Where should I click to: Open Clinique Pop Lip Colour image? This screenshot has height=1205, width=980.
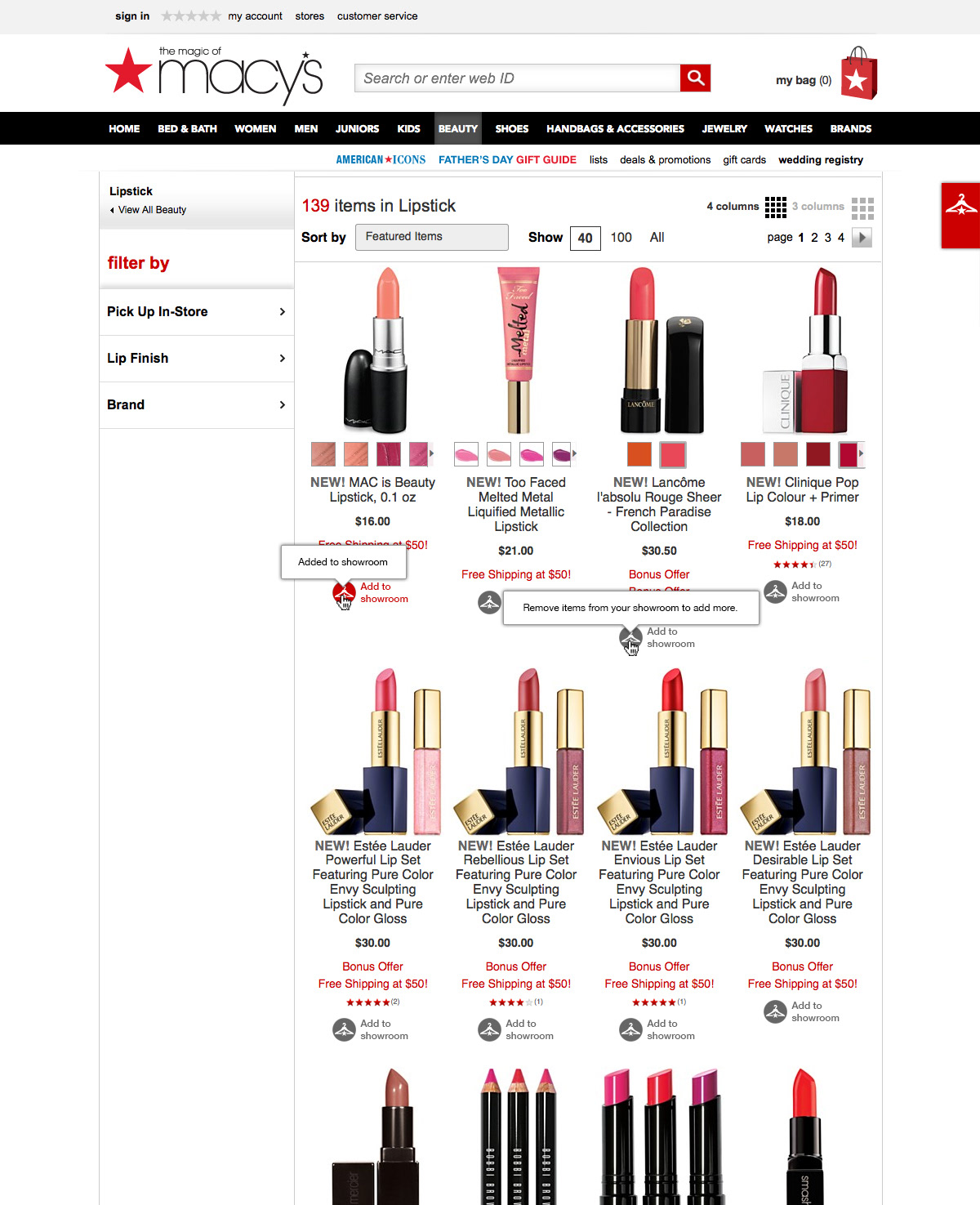click(804, 350)
